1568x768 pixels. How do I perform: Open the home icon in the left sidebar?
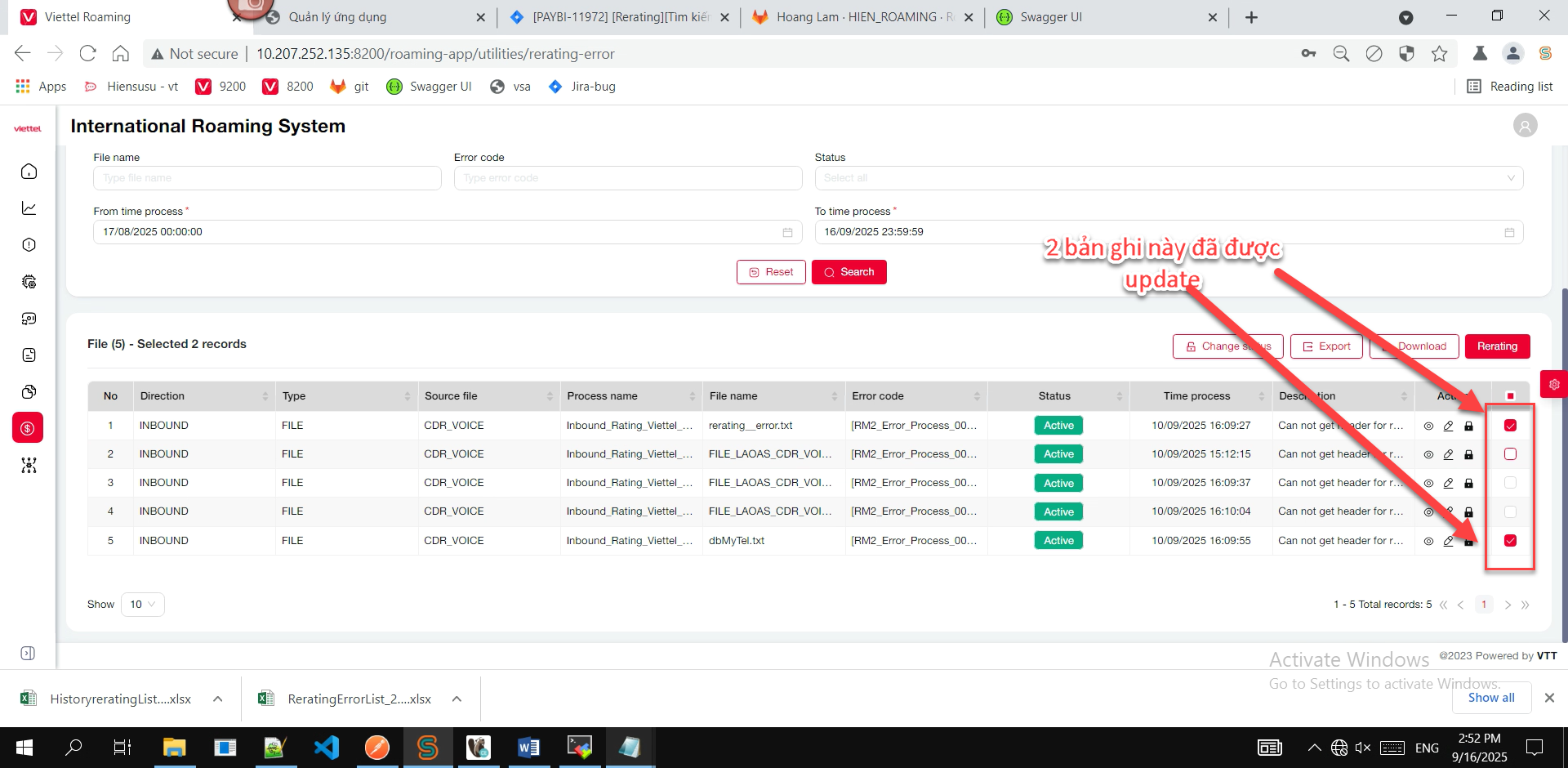click(x=29, y=172)
